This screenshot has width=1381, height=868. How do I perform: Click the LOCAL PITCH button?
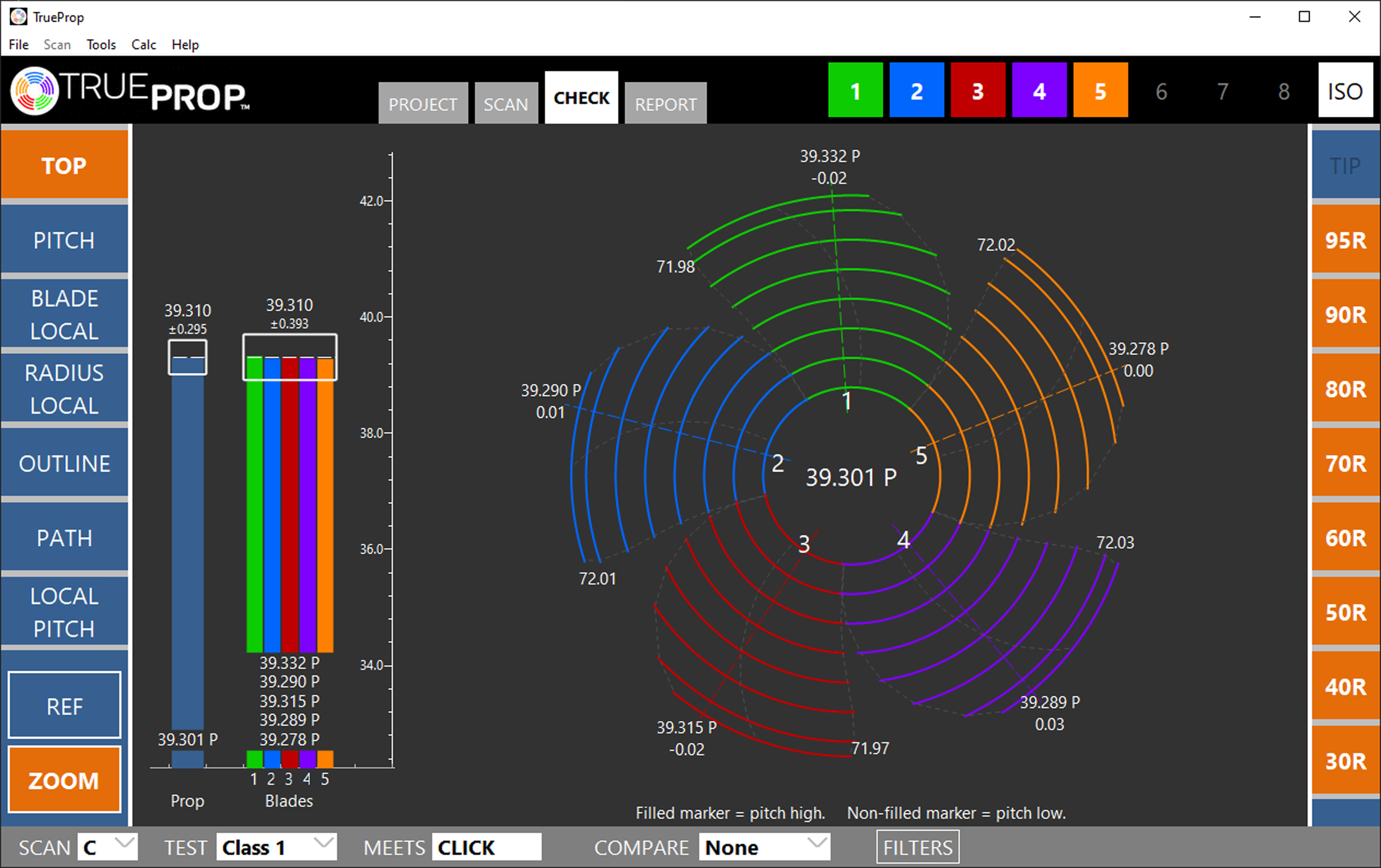pos(64,612)
